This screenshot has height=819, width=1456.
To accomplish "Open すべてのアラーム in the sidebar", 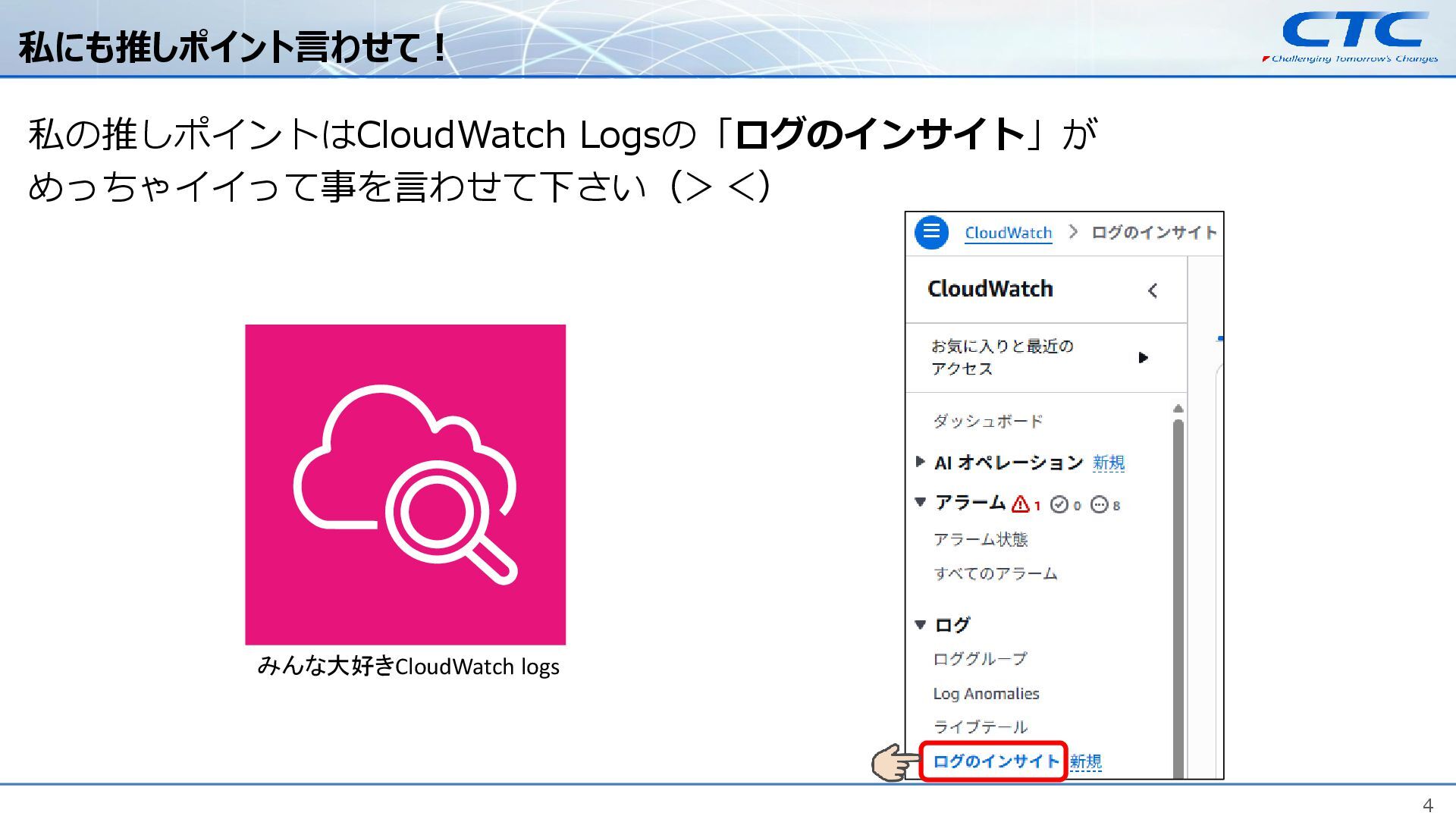I will click(x=995, y=573).
